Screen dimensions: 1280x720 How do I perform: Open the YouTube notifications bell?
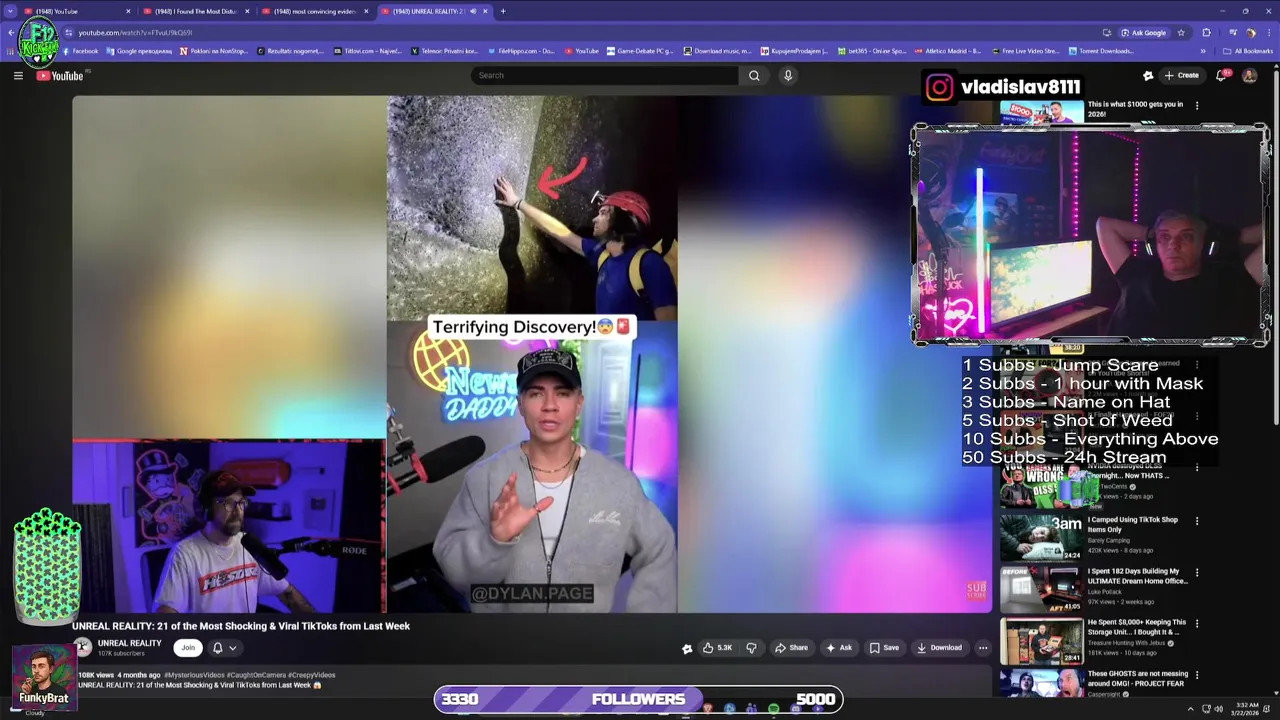pos(1222,75)
